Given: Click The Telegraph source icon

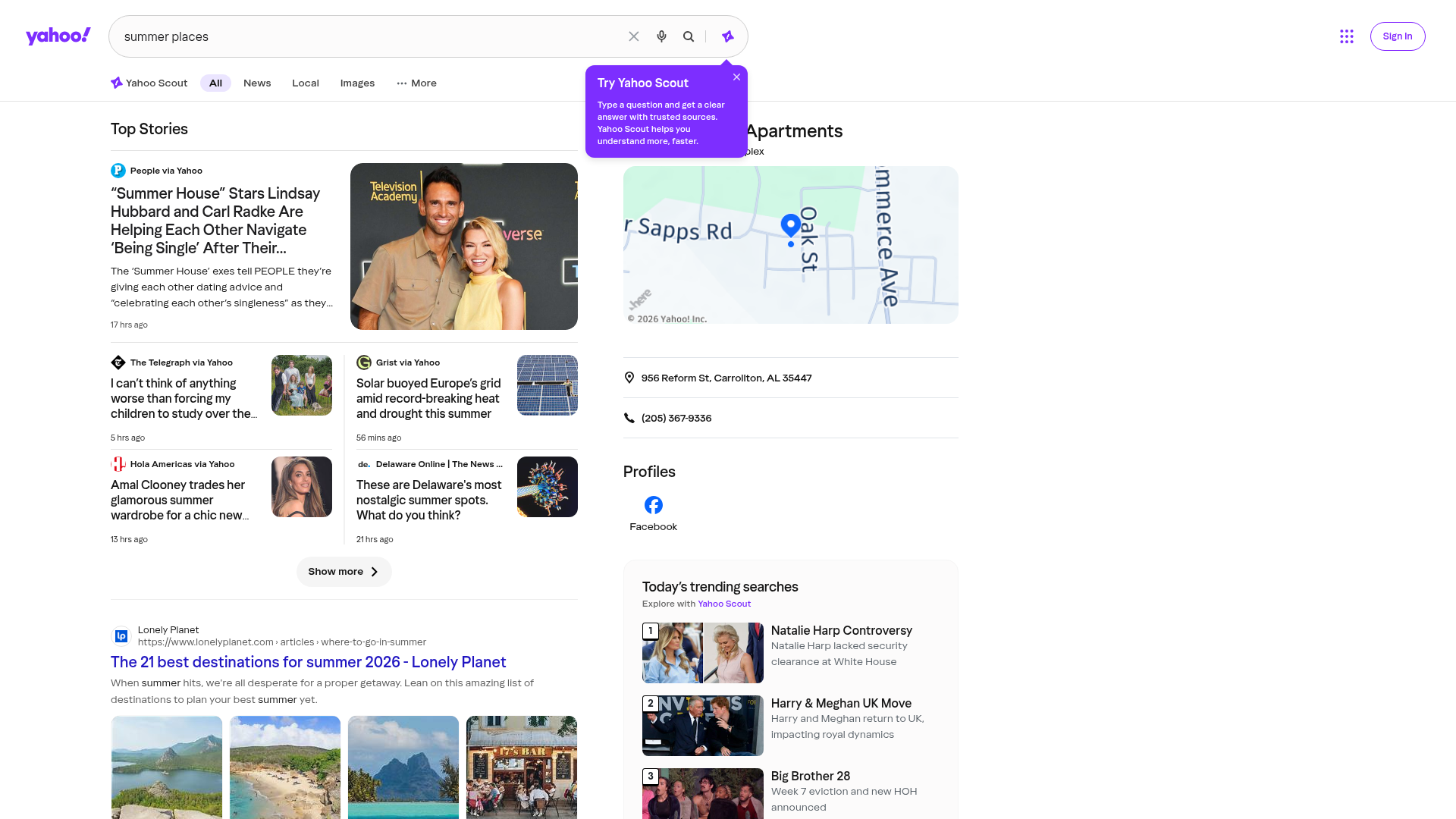Looking at the screenshot, I should coord(118,362).
